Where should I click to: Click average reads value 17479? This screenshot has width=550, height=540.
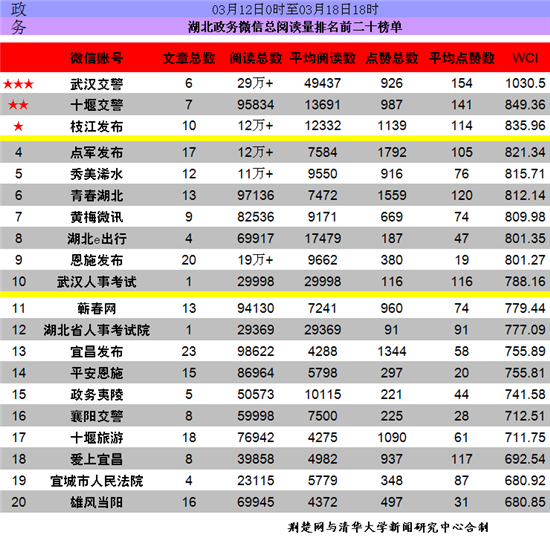pyautogui.click(x=323, y=238)
